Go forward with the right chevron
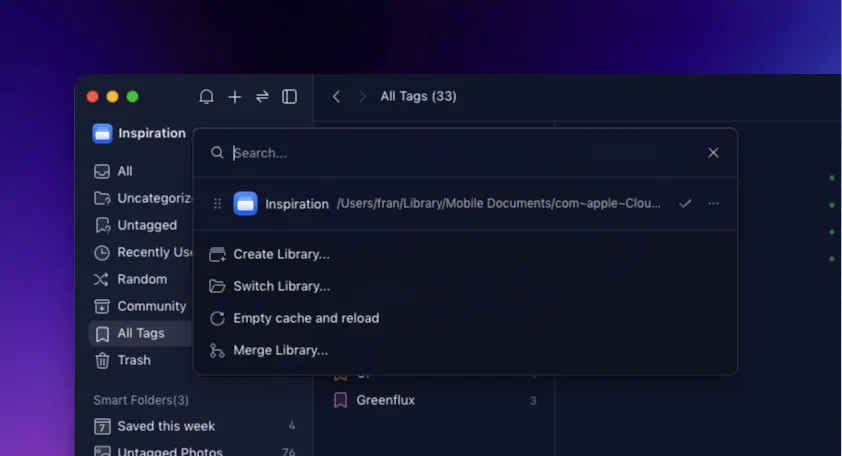This screenshot has width=842, height=456. (362, 97)
